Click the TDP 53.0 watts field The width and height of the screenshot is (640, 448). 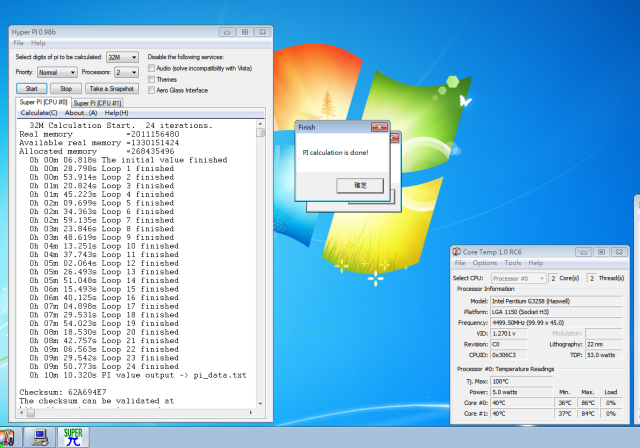pos(604,355)
